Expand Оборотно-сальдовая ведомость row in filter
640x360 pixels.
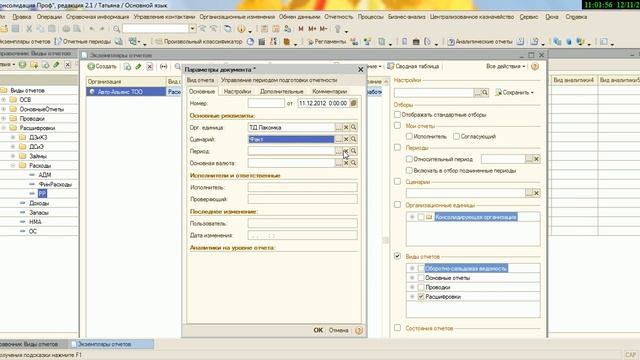coord(412,268)
